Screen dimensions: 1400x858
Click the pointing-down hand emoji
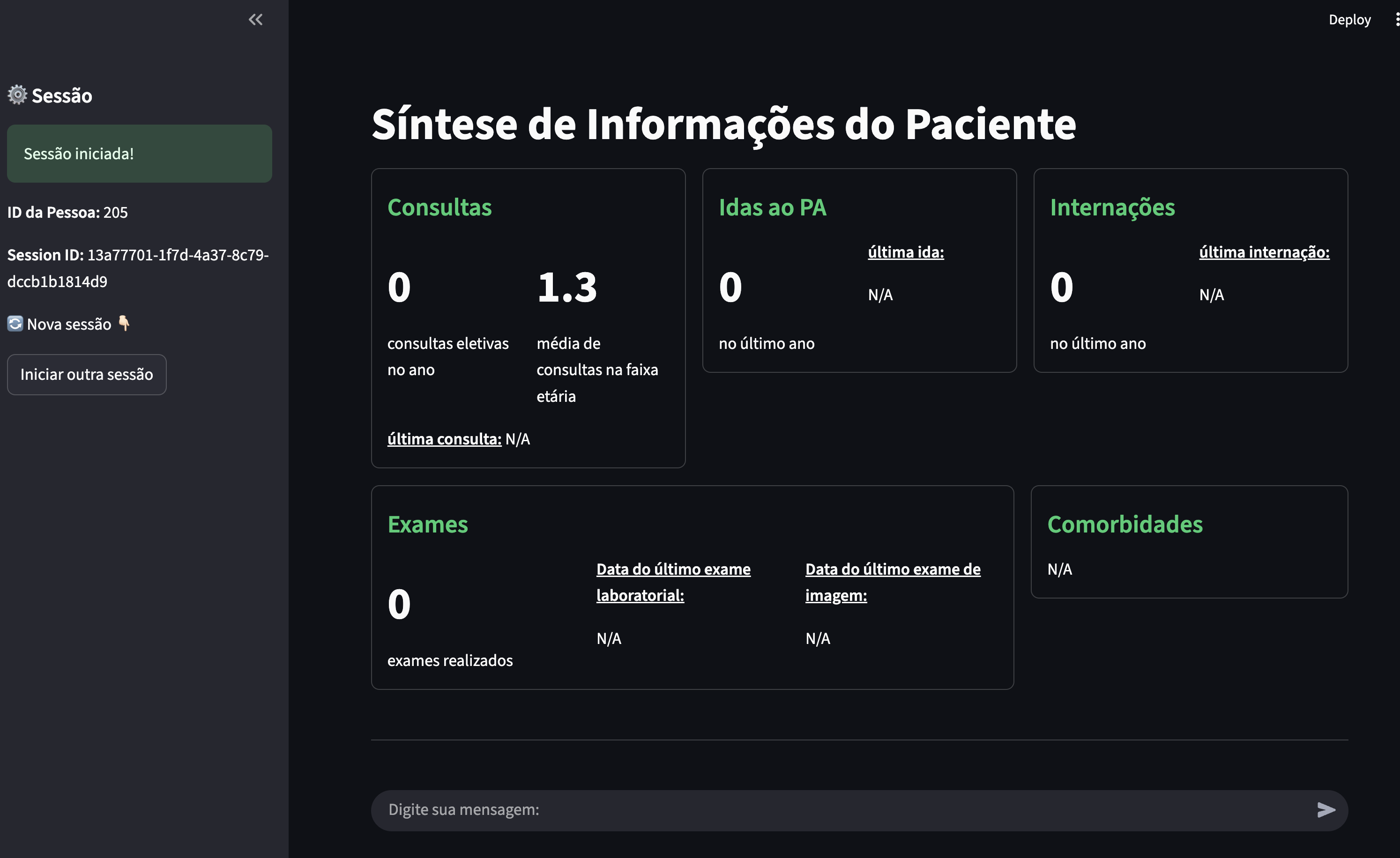124,324
